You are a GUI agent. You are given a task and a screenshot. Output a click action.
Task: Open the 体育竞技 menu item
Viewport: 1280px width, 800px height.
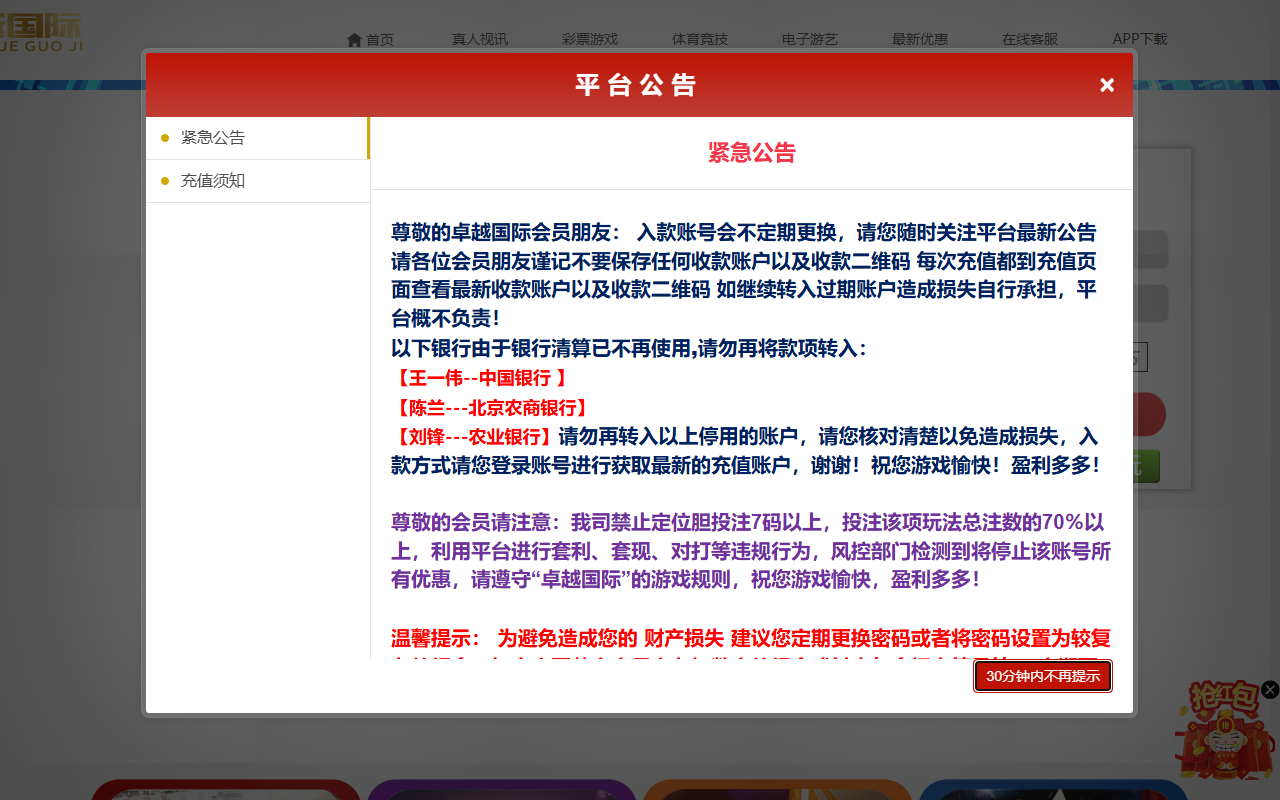(x=700, y=40)
